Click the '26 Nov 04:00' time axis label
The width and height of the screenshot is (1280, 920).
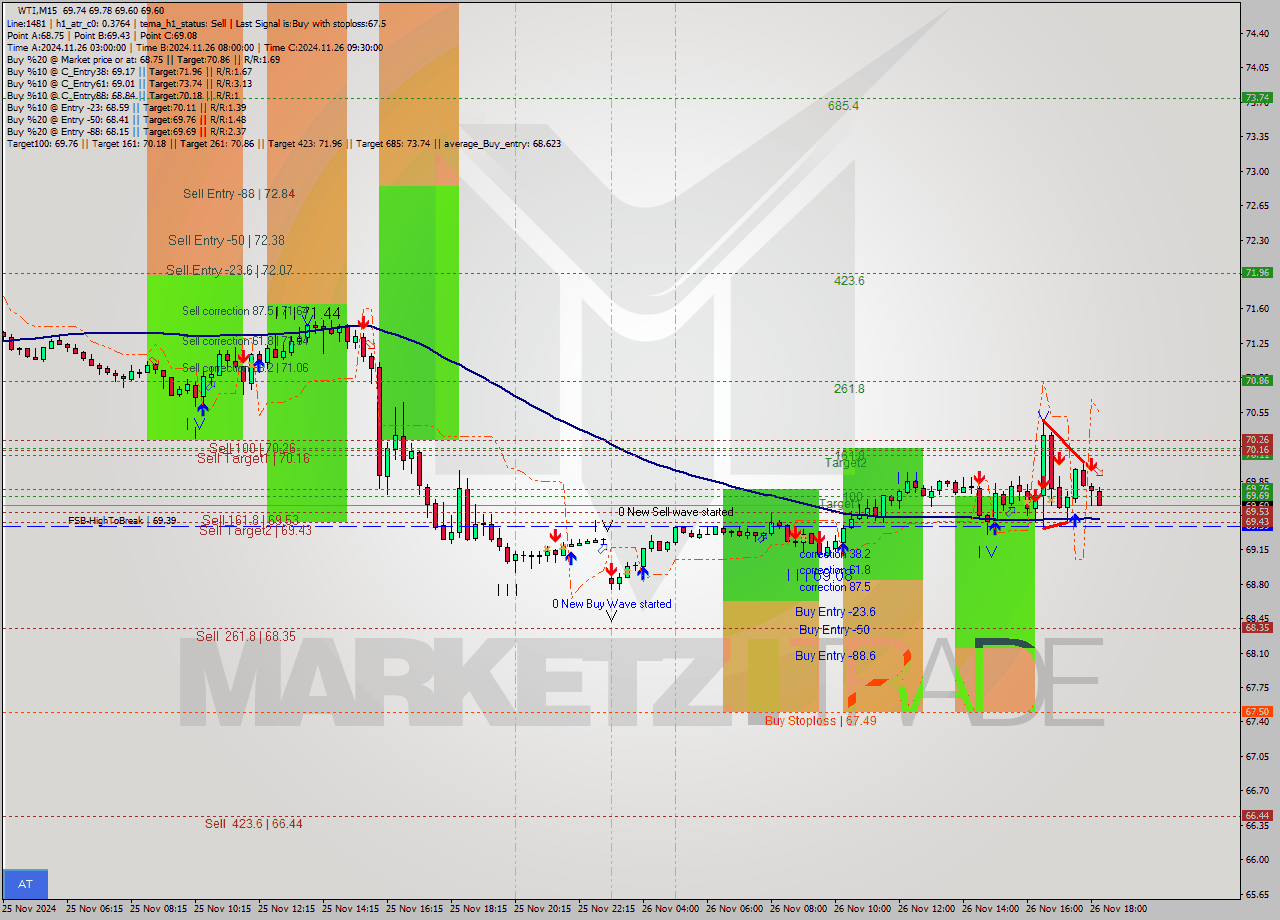point(670,909)
